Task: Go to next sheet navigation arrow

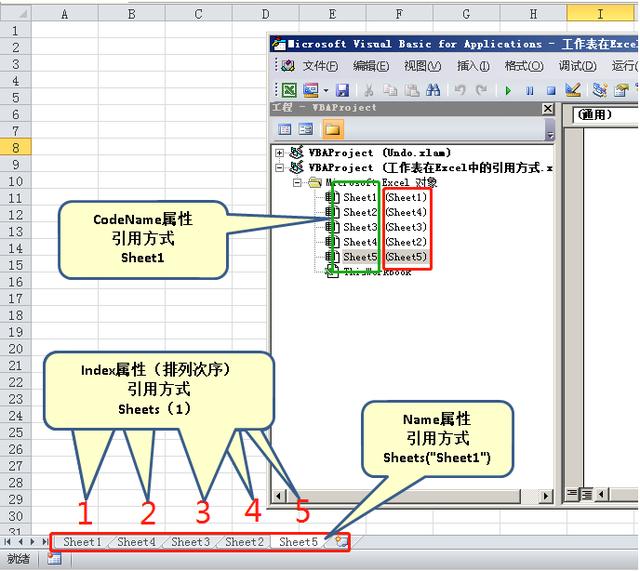Action: pos(32,542)
